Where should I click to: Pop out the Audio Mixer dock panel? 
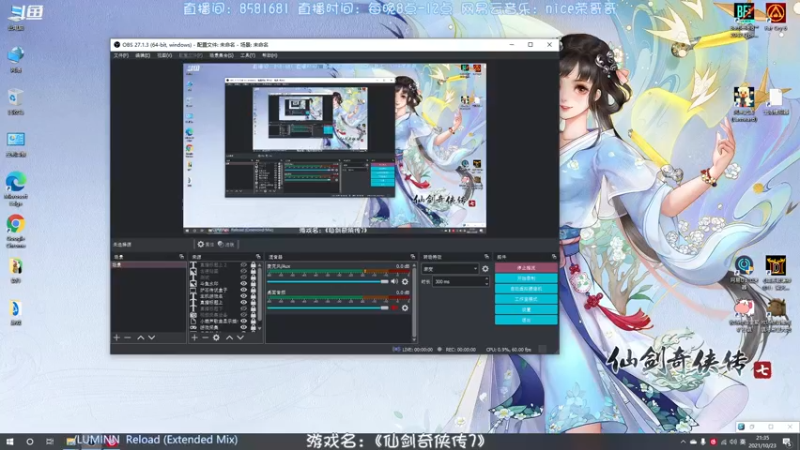[x=413, y=257]
